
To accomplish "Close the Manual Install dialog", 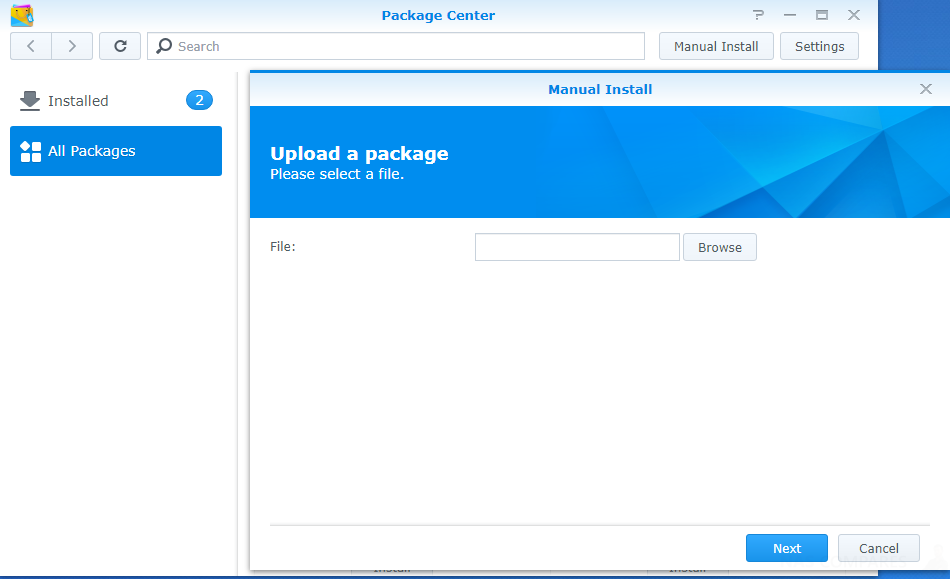I will click(925, 89).
